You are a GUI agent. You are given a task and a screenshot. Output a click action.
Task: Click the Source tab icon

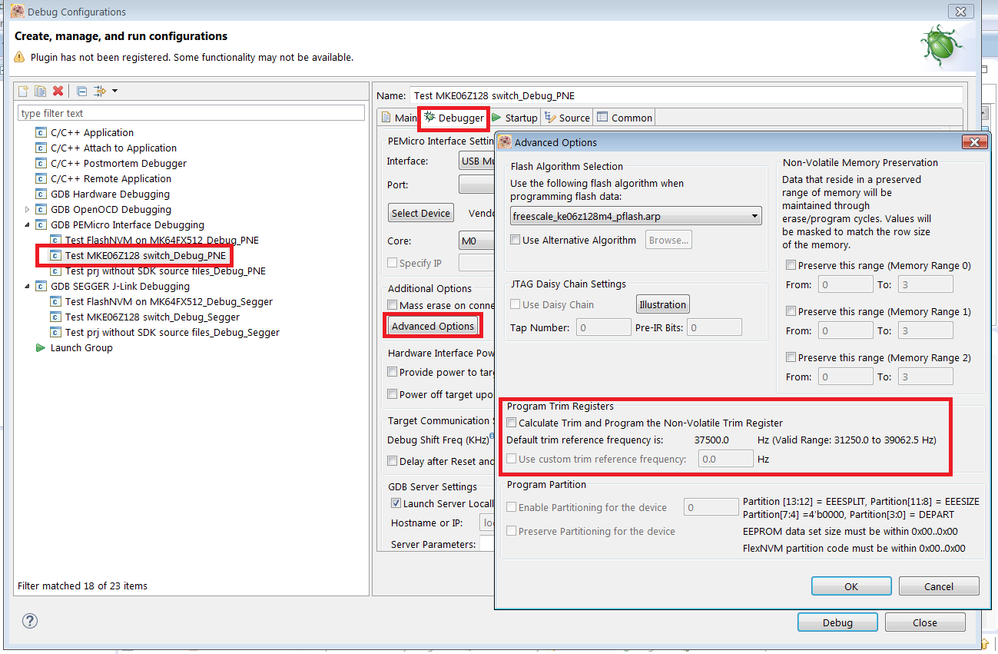pyautogui.click(x=550, y=117)
